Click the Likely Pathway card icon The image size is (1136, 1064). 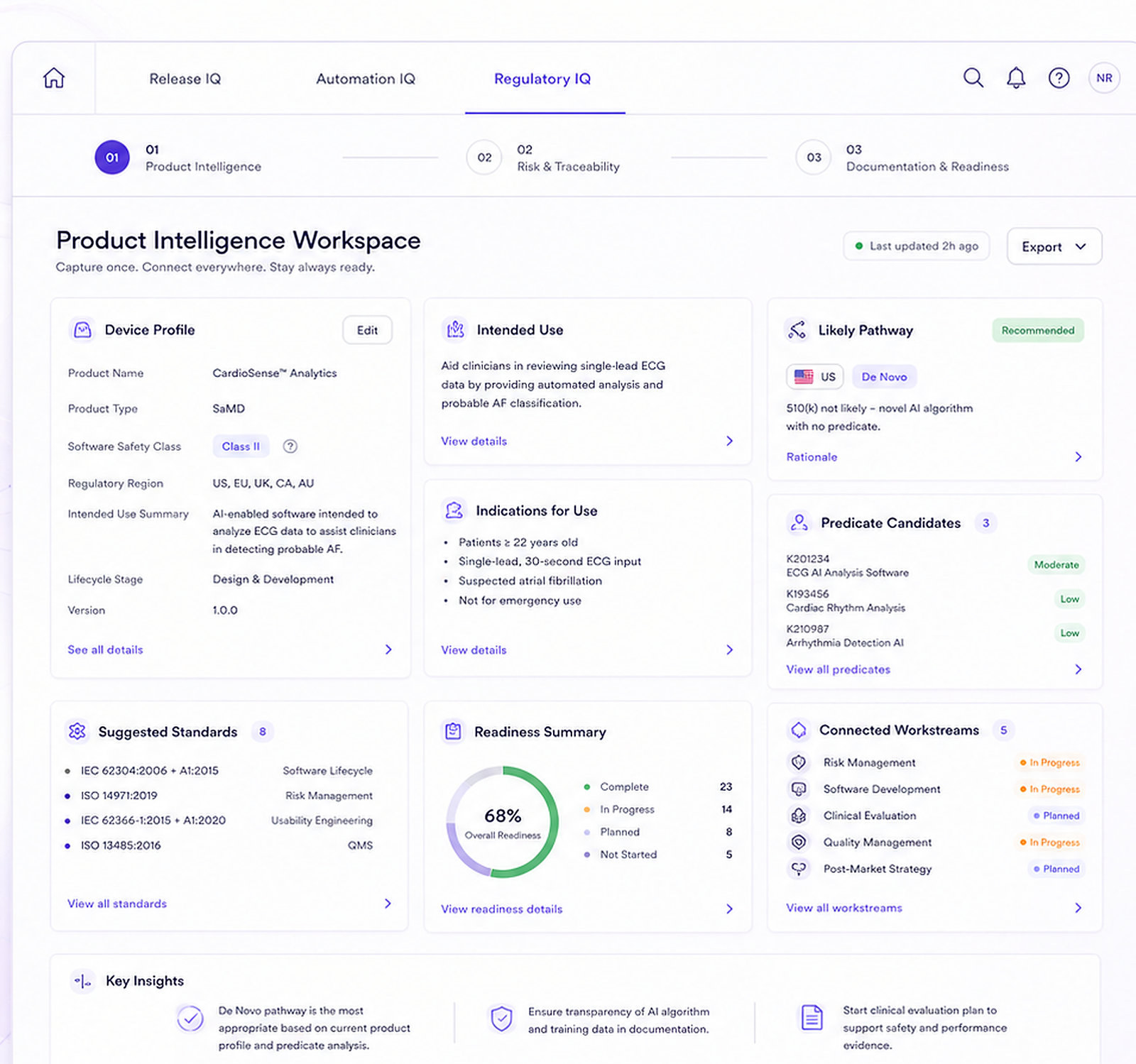coord(797,330)
